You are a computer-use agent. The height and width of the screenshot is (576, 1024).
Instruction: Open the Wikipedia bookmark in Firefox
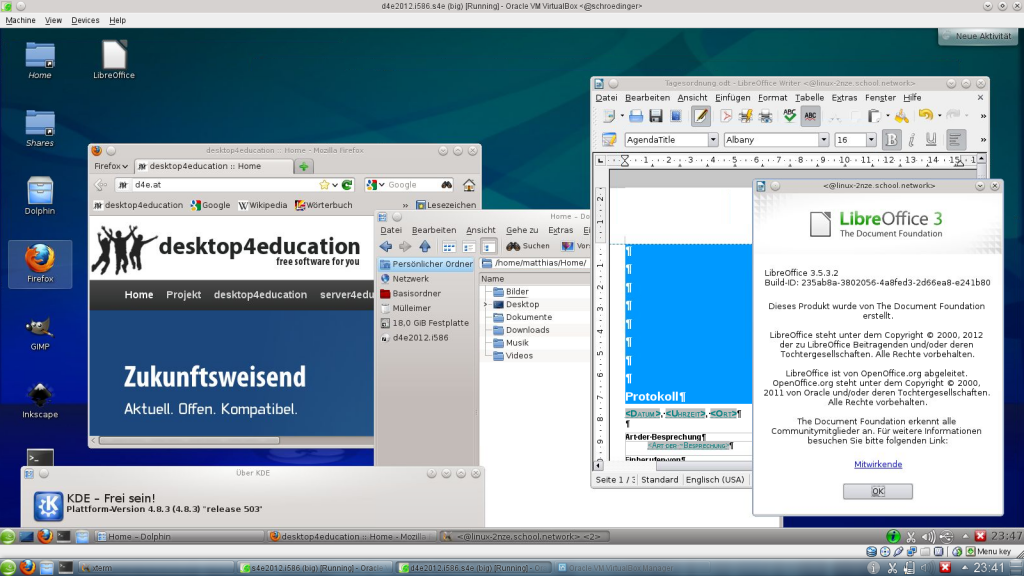[x=263, y=205]
